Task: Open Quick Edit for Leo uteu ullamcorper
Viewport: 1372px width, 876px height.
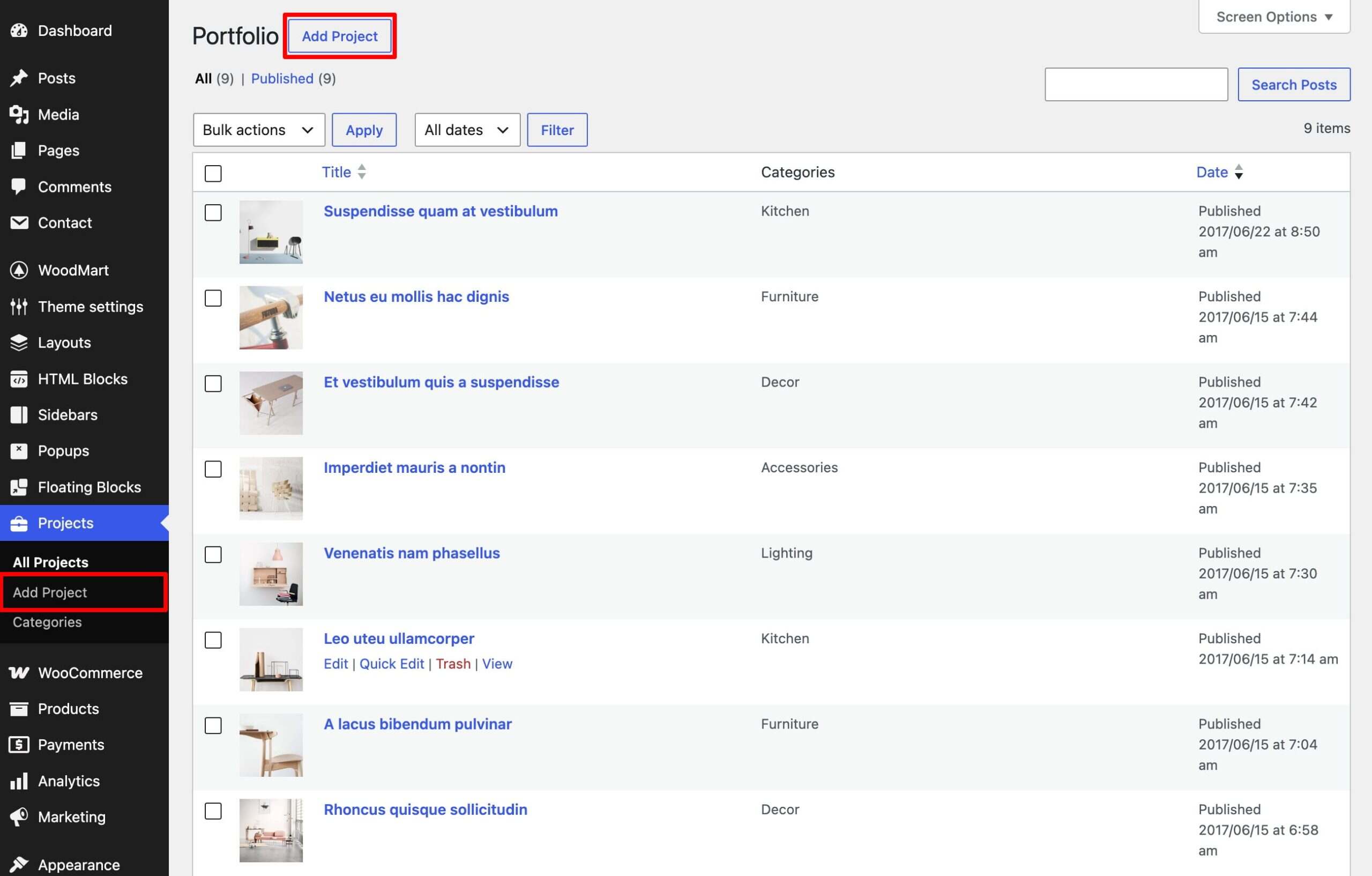Action: [391, 664]
